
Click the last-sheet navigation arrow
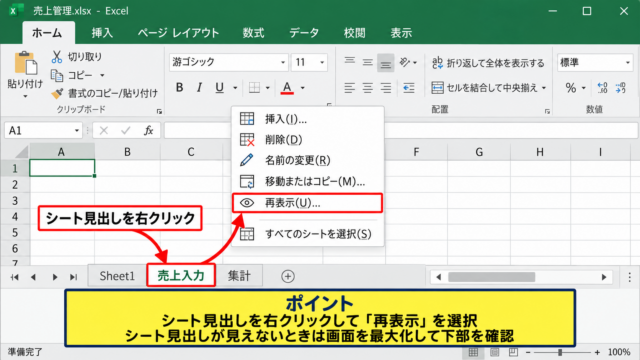pos(73,277)
